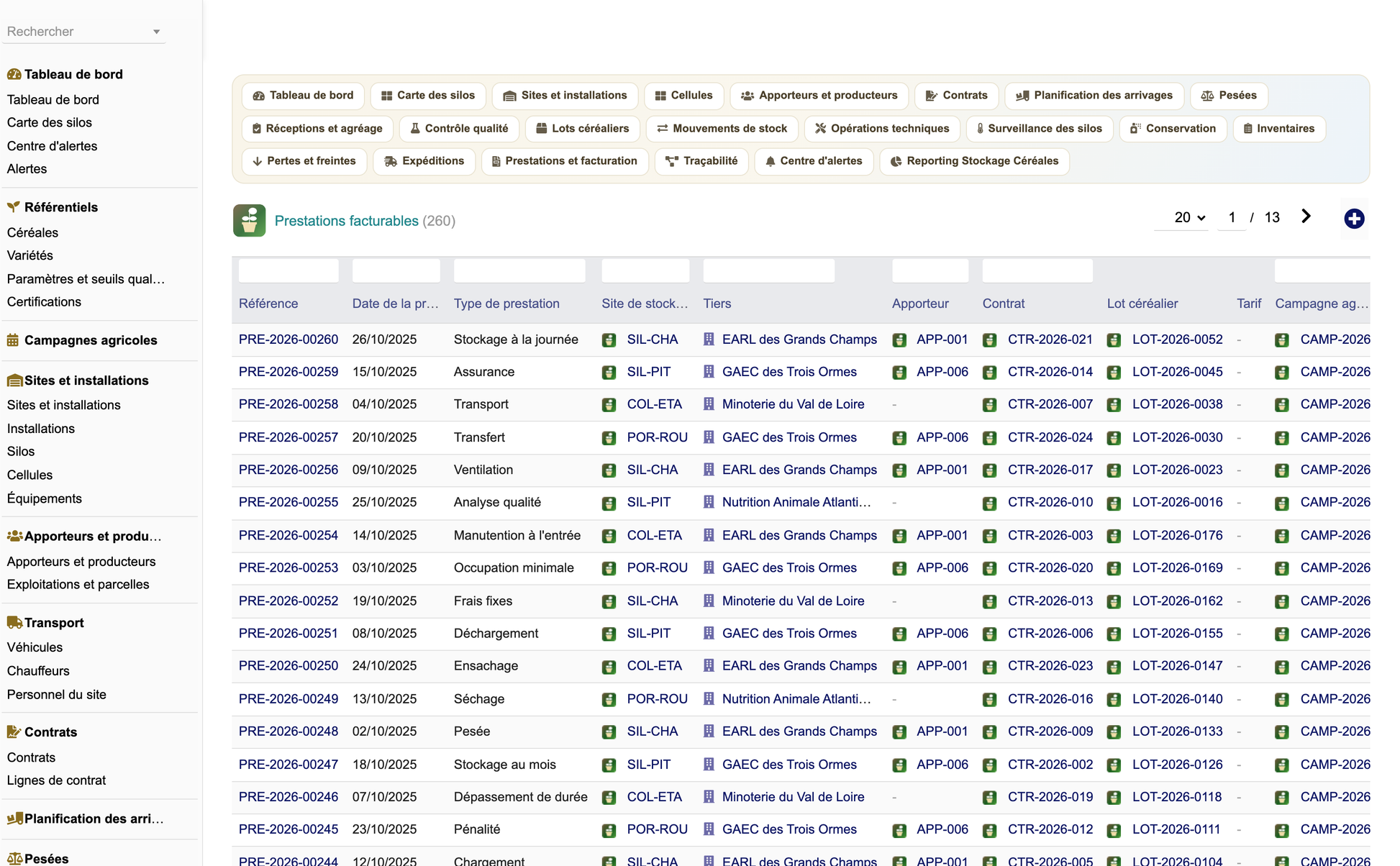Click building icon next to GAEC des Trois Ormes in PRE-2026-00259 row

[709, 372]
